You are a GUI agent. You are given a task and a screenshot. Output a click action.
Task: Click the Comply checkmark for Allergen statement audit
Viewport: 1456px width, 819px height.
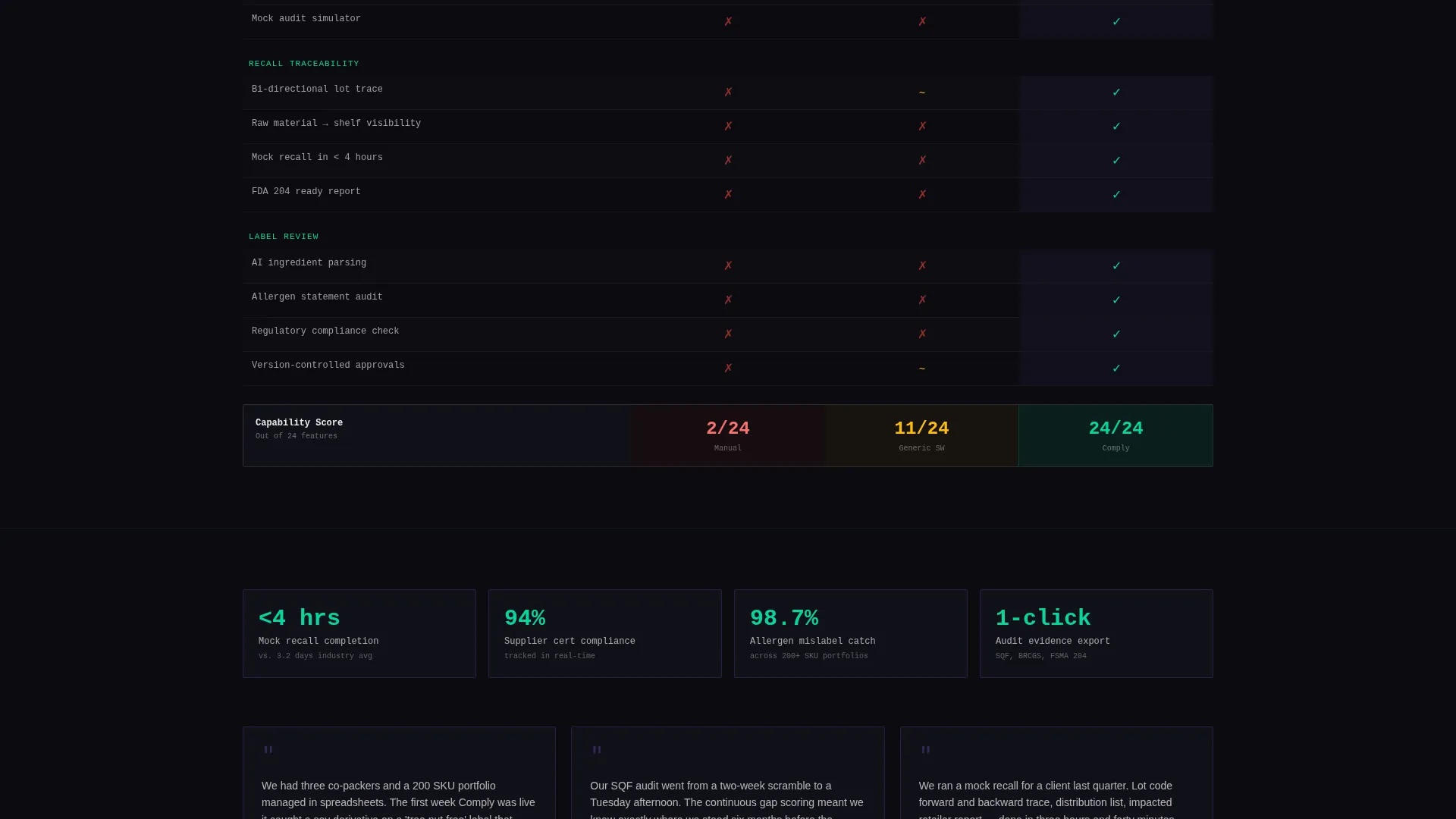click(1116, 300)
